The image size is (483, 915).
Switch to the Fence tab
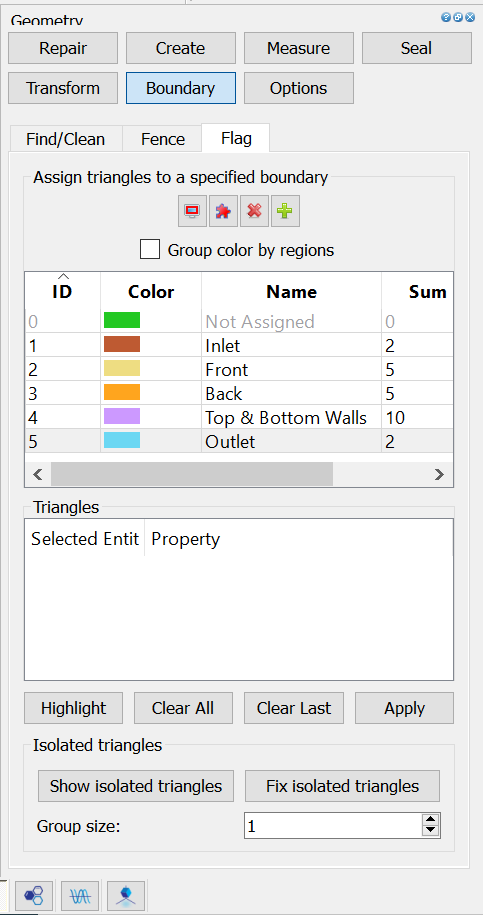163,139
